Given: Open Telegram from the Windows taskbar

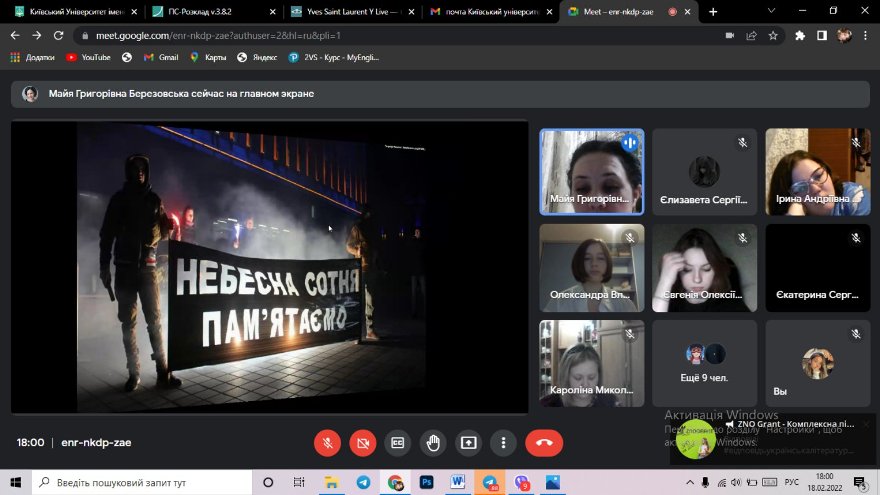Looking at the screenshot, I should point(362,482).
